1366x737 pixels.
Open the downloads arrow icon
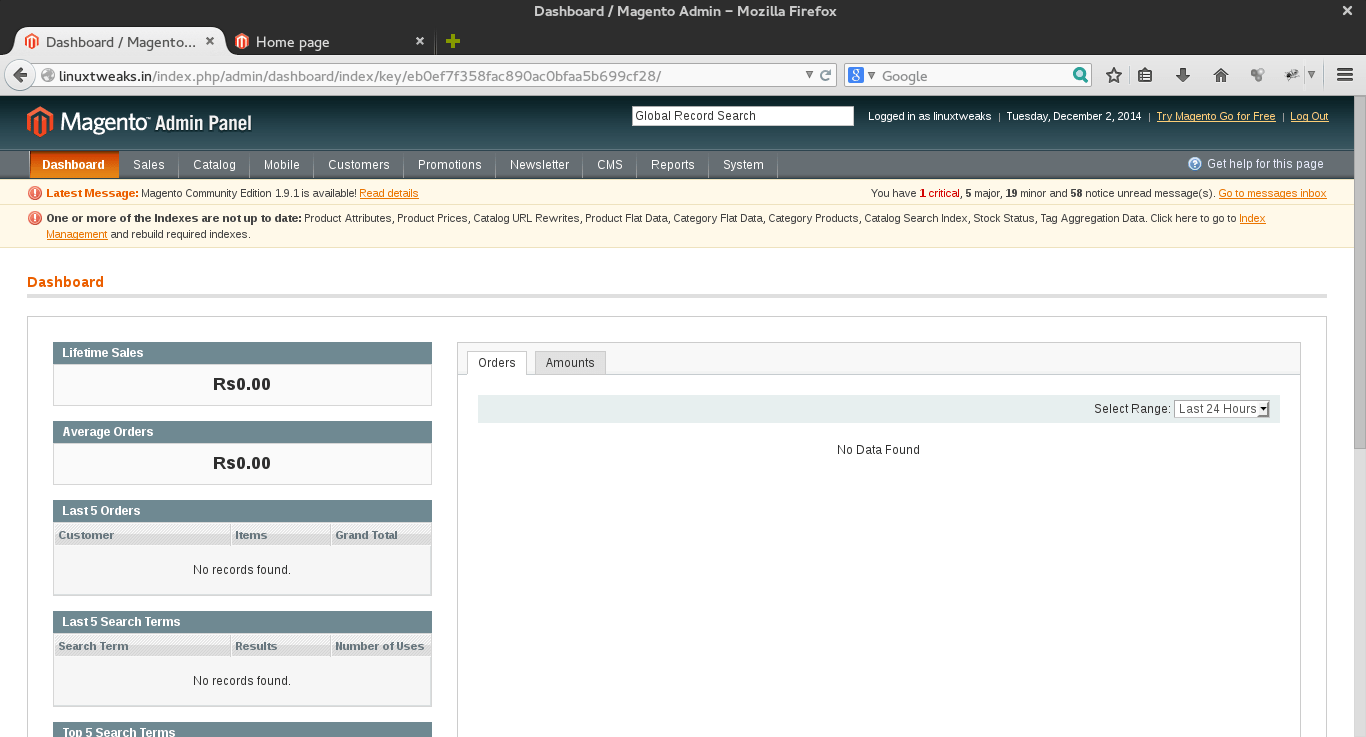[x=1182, y=75]
